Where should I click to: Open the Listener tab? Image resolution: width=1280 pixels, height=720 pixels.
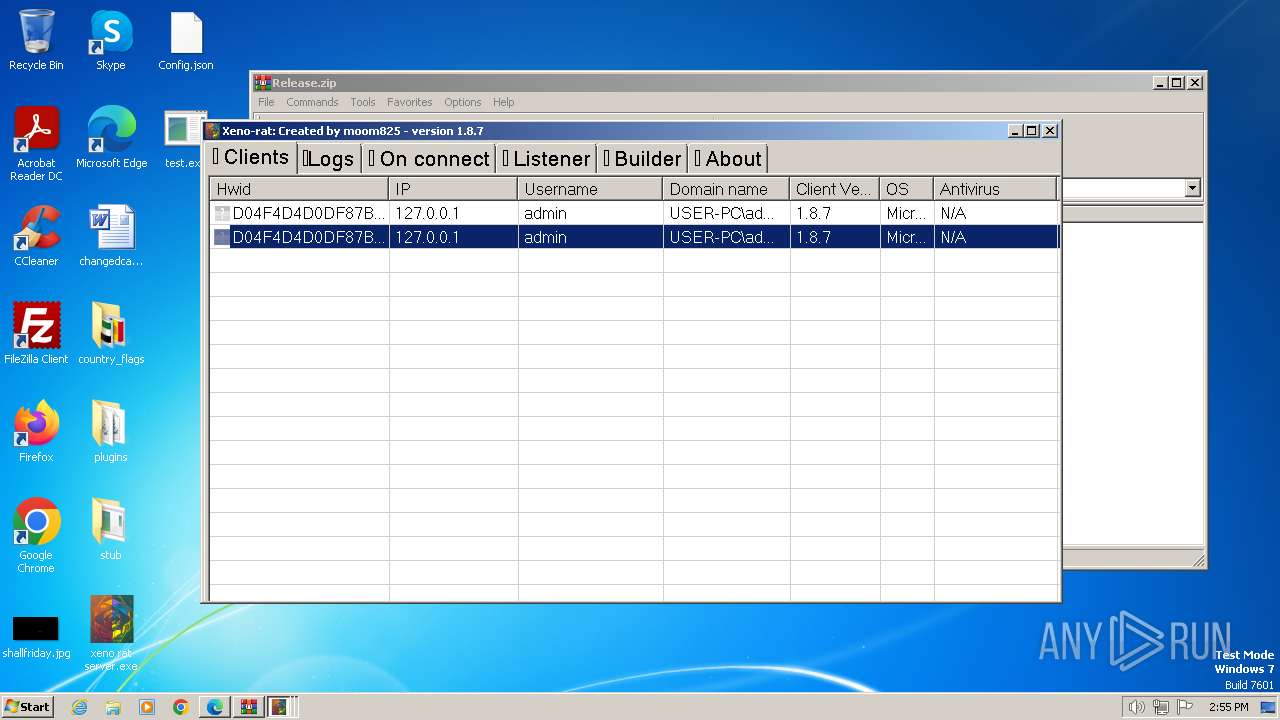pyautogui.click(x=546, y=159)
